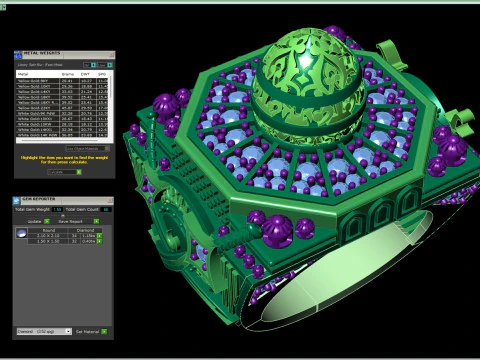Click the Metal Weights panel logo icon
This screenshot has width=480, height=360.
18,55
